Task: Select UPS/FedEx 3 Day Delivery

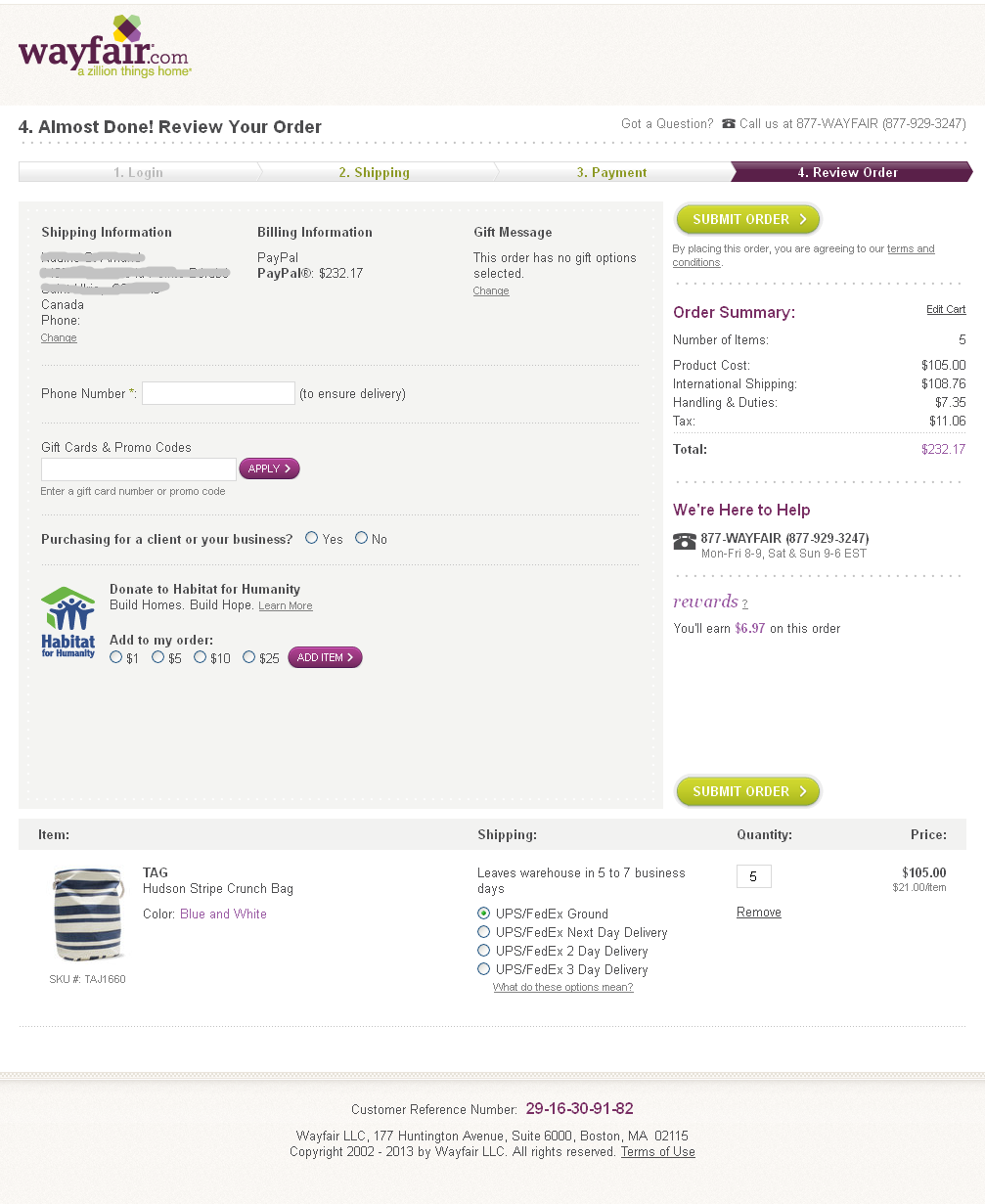Action: [483, 969]
